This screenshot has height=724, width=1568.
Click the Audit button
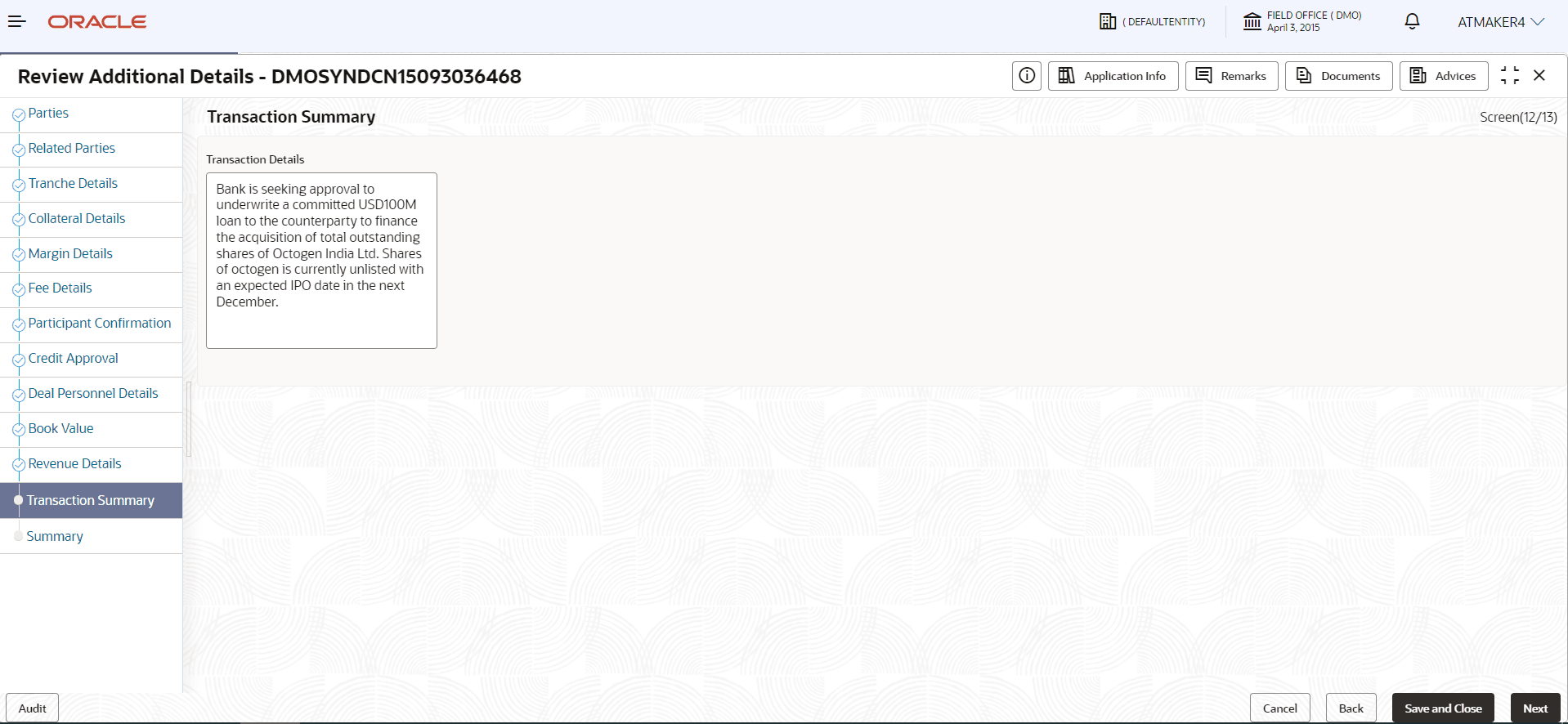(x=33, y=708)
